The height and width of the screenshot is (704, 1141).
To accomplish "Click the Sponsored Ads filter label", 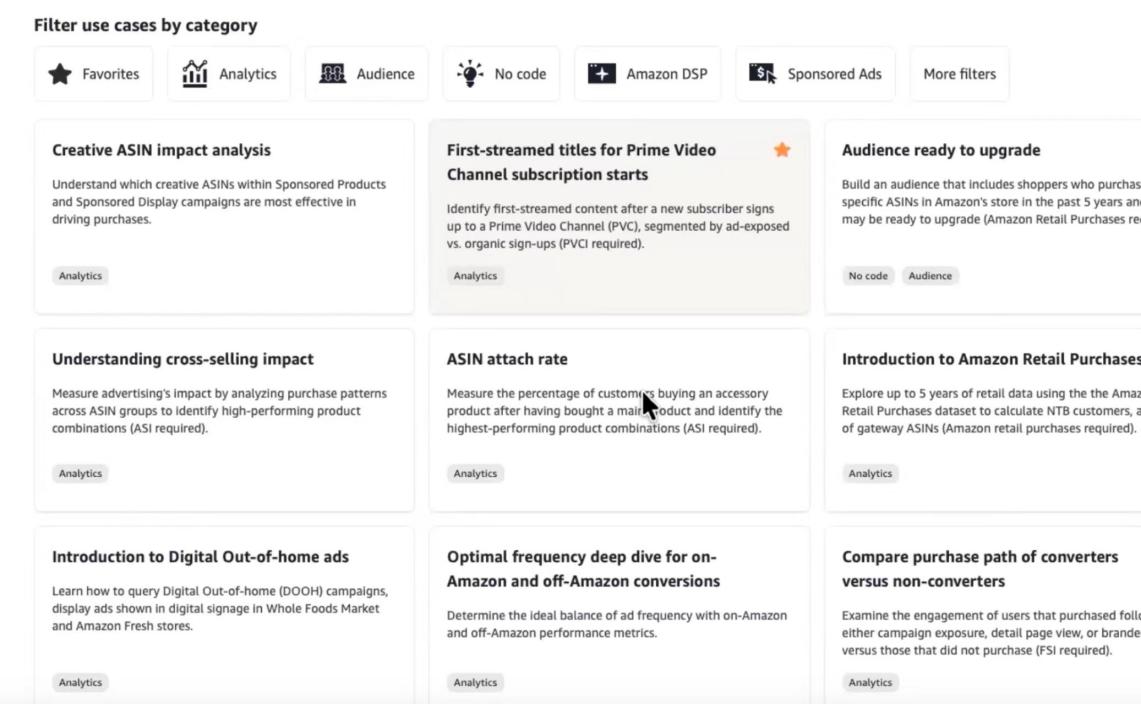I will 834,74.
